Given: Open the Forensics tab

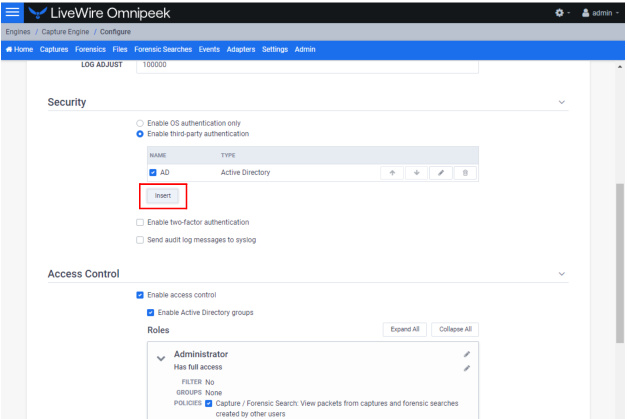Looking at the screenshot, I should (90, 49).
